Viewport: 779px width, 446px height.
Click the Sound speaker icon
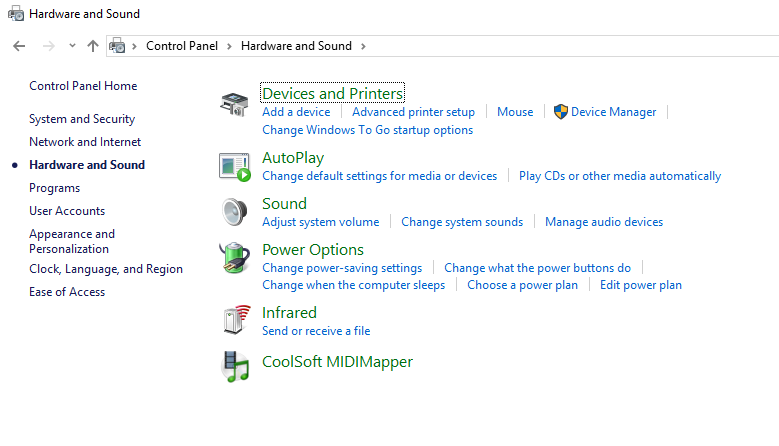pyautogui.click(x=235, y=212)
